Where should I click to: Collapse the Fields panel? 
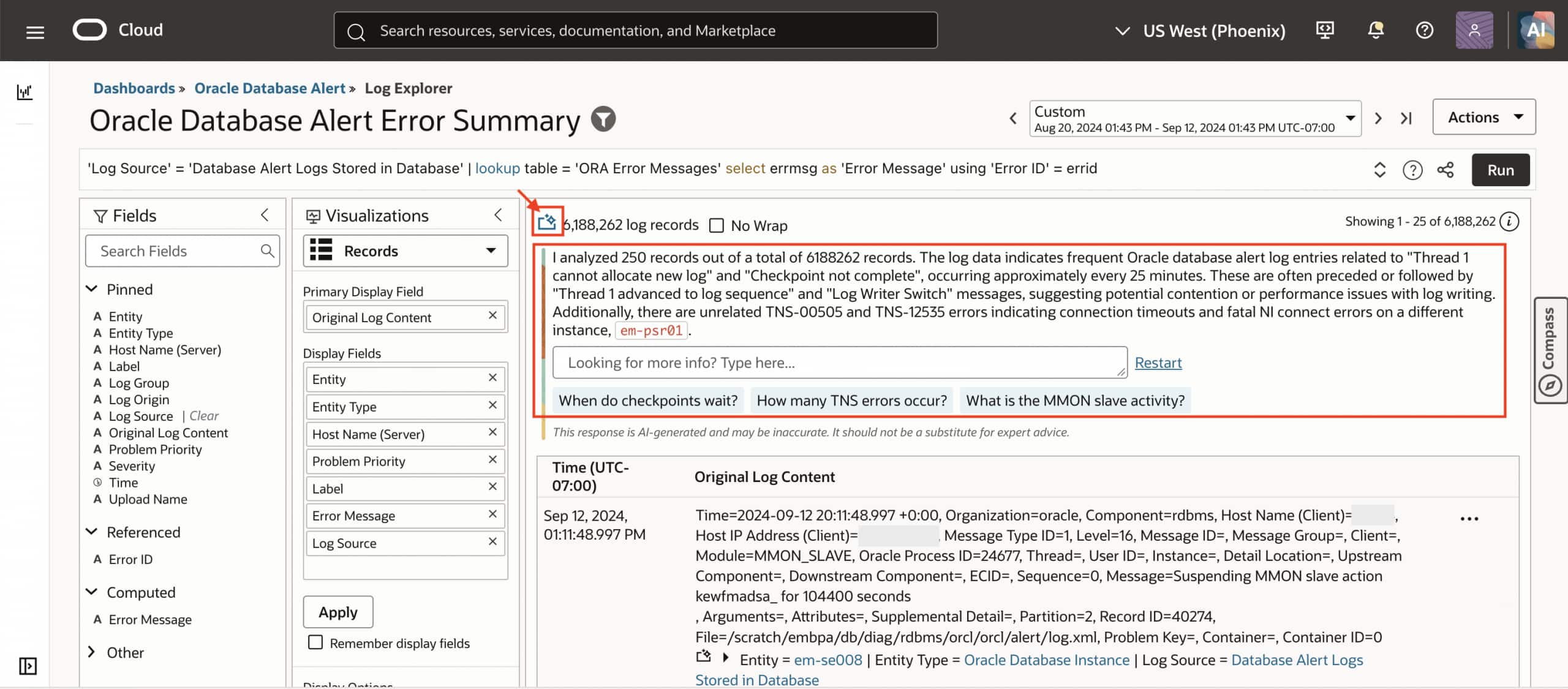tap(265, 215)
